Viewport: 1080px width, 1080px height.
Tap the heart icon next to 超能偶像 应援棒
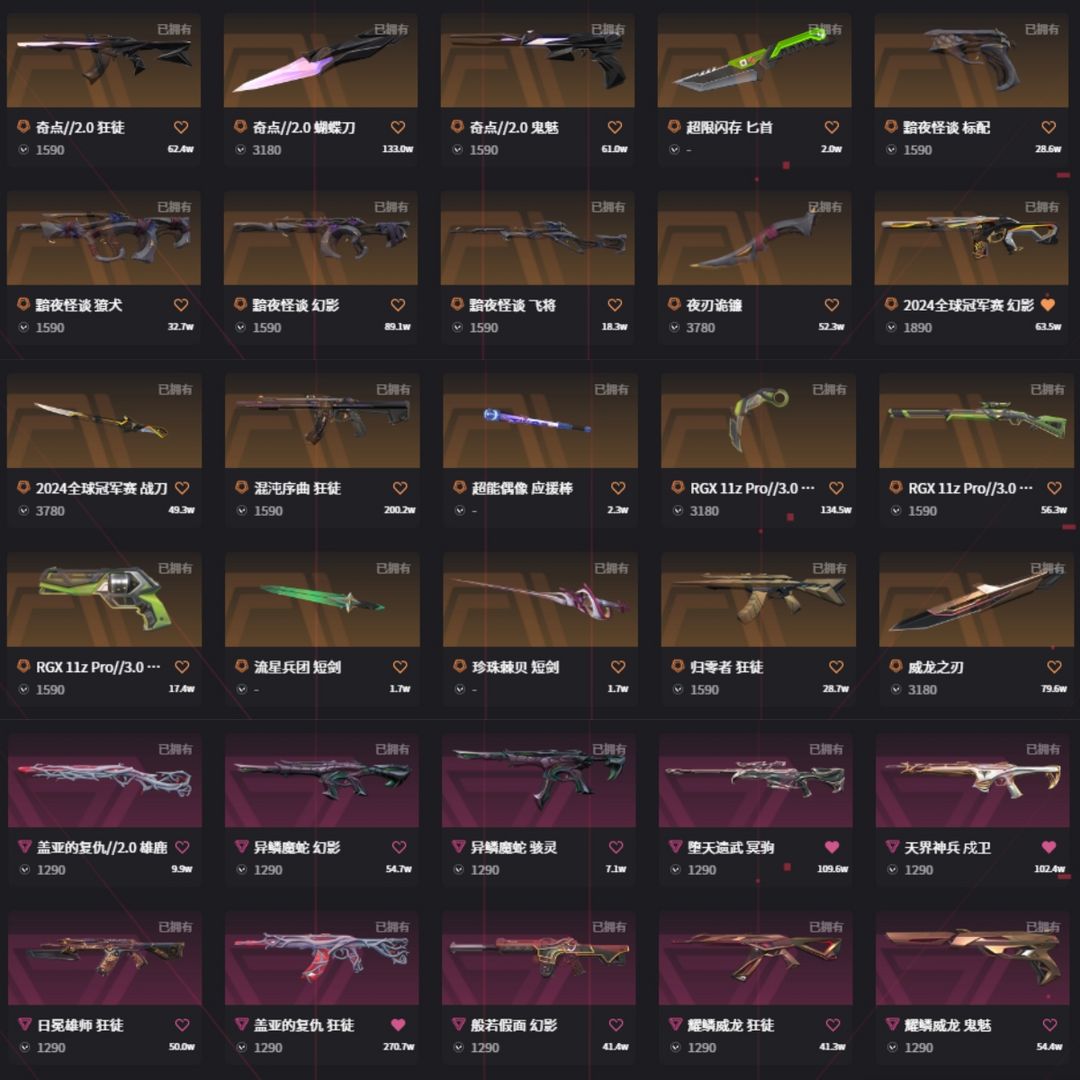[618, 488]
